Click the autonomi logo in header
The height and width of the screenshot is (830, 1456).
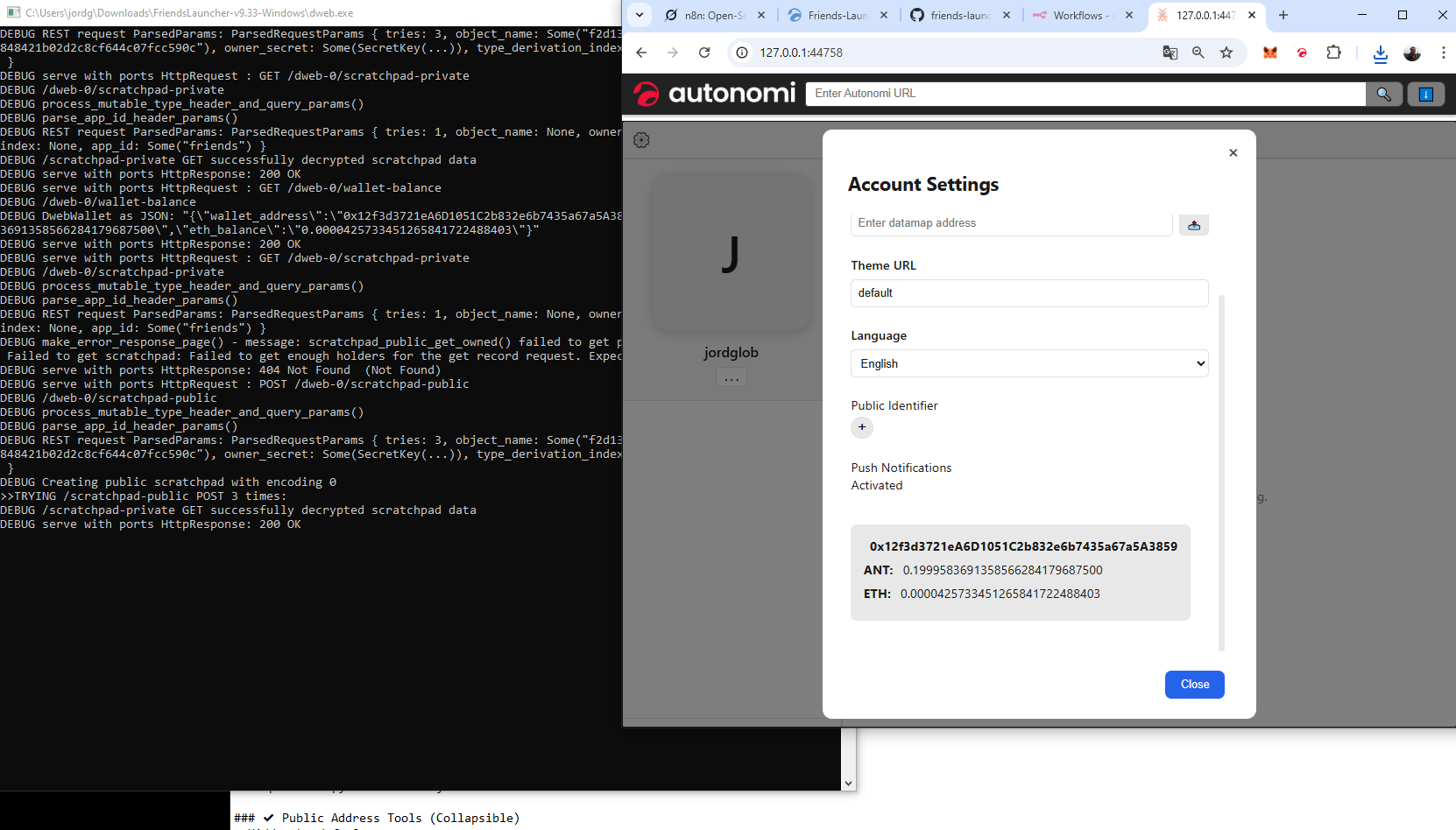pyautogui.click(x=714, y=93)
